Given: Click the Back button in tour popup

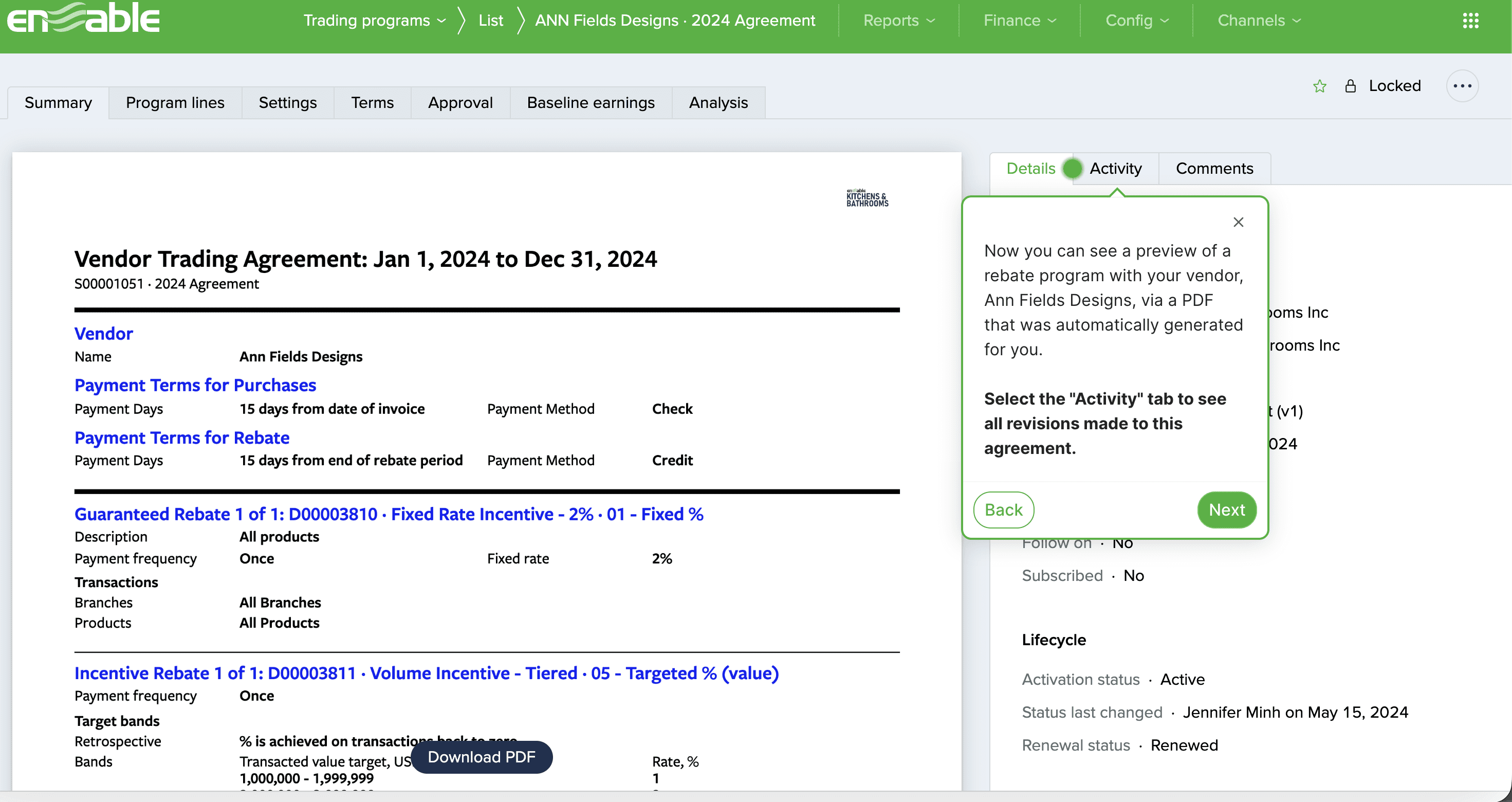Looking at the screenshot, I should [1004, 509].
